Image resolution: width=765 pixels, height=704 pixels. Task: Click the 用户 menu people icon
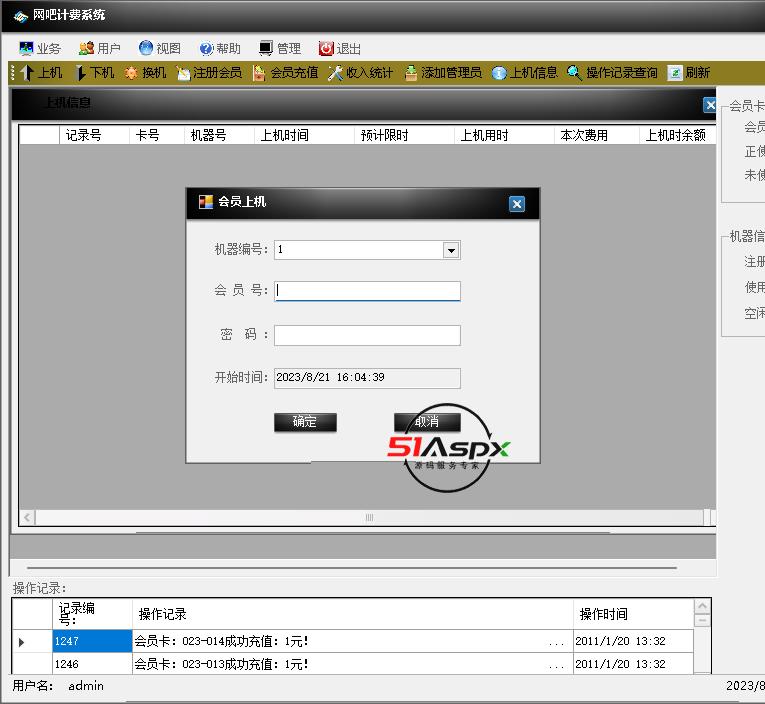point(86,48)
